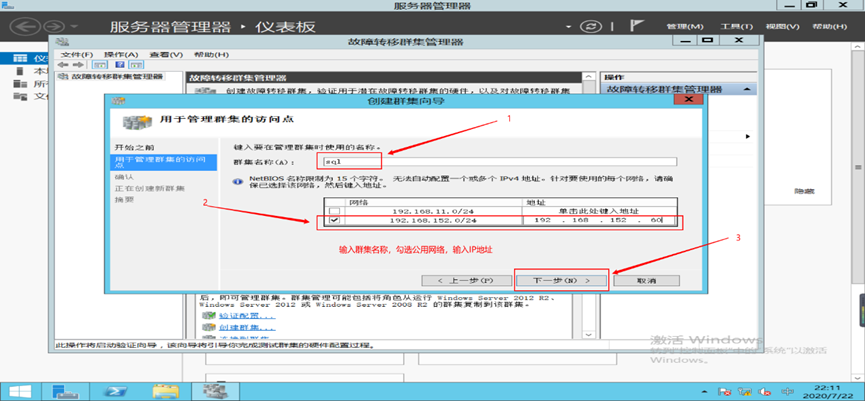The width and height of the screenshot is (865, 401).
Task: Click the show/hide action pane toolbar icon
Action: pyautogui.click(x=135, y=64)
